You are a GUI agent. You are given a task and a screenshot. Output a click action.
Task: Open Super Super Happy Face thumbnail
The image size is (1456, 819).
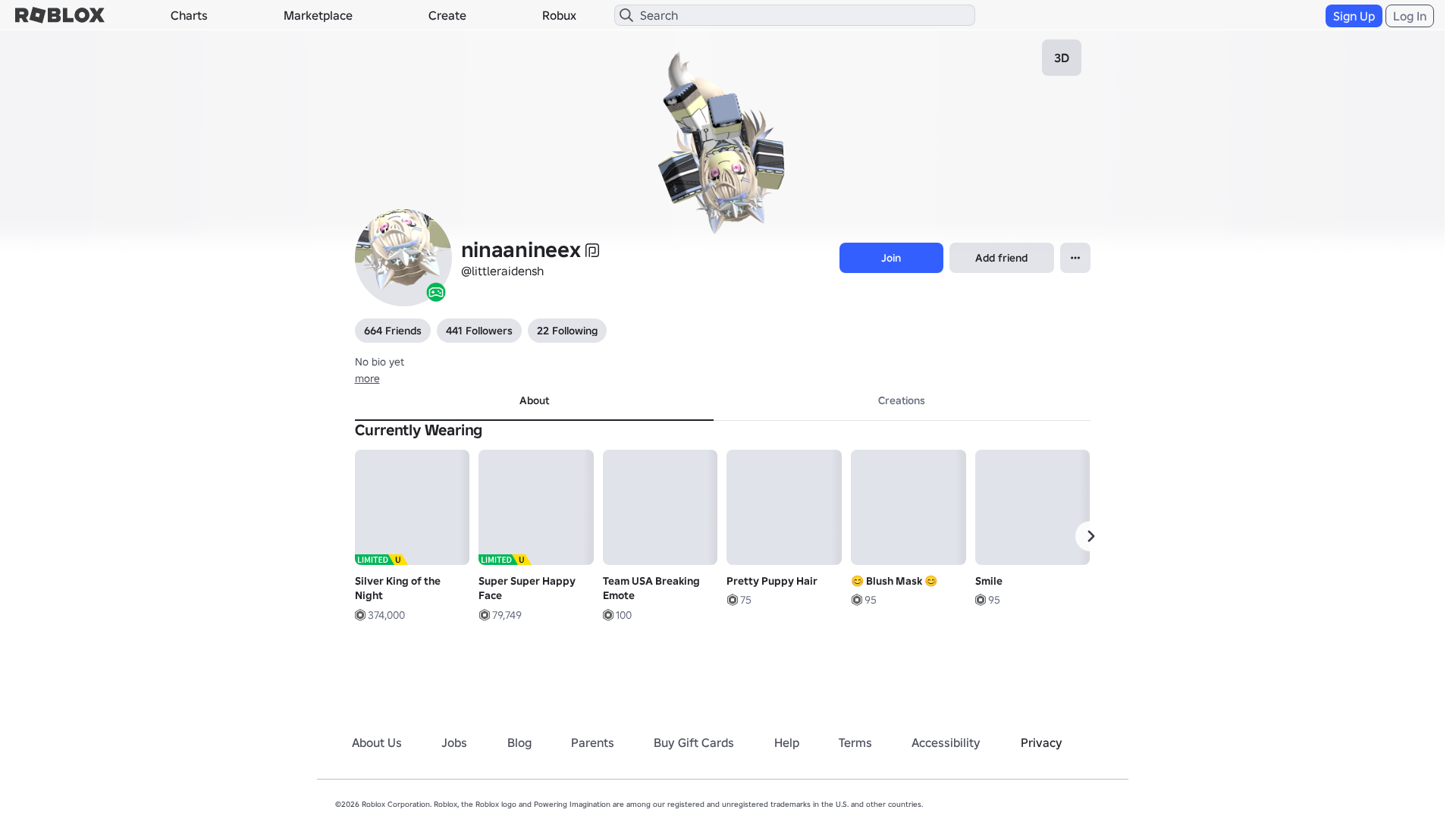coord(536,507)
